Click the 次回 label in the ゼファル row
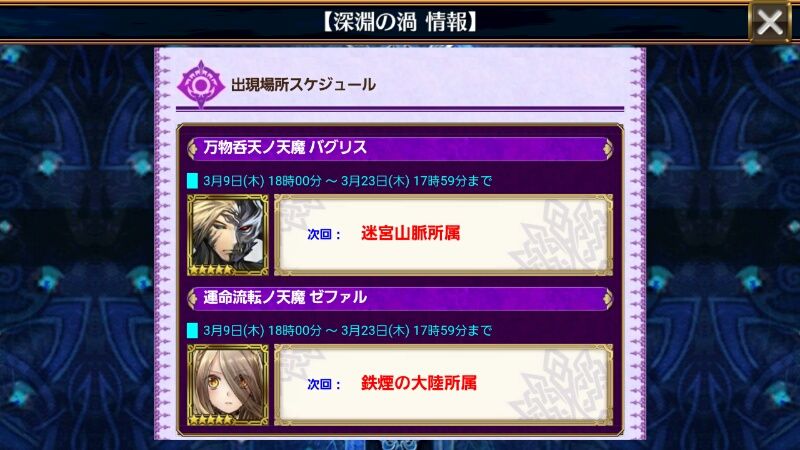Screen dimensions: 800x450 click(324, 385)
